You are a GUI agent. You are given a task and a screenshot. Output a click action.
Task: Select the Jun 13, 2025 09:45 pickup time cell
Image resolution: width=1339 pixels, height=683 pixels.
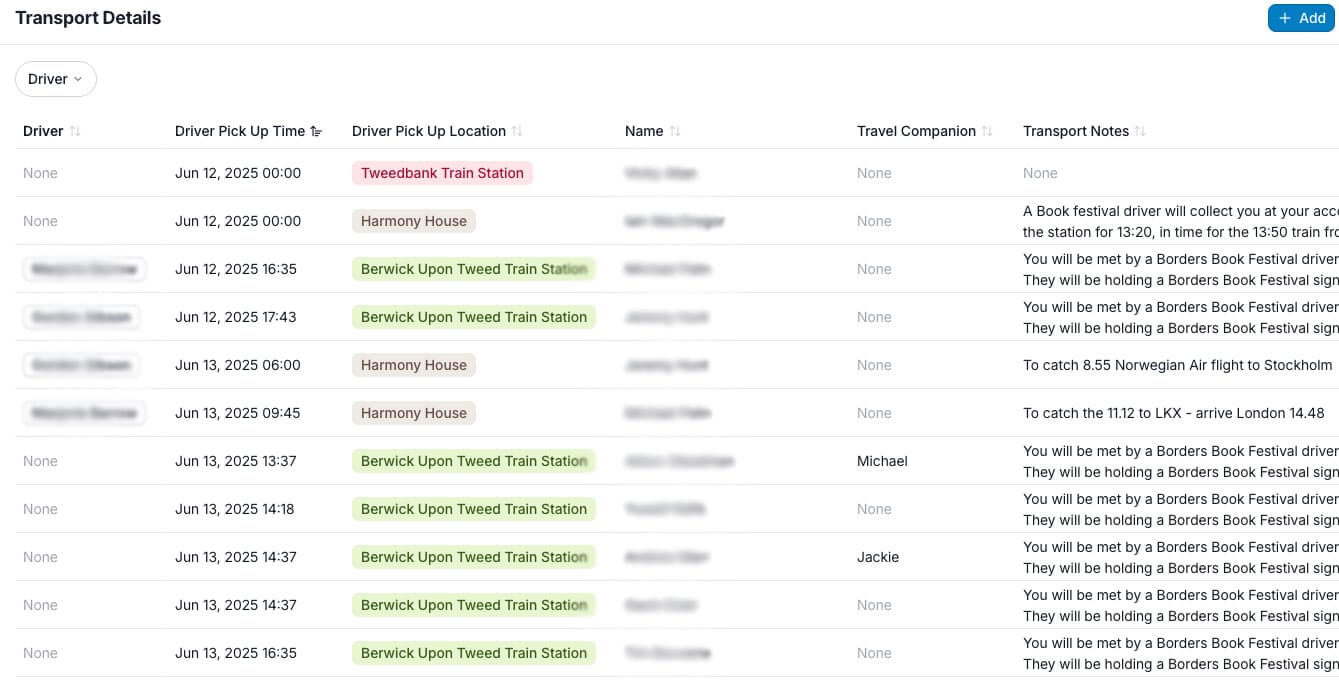(238, 413)
